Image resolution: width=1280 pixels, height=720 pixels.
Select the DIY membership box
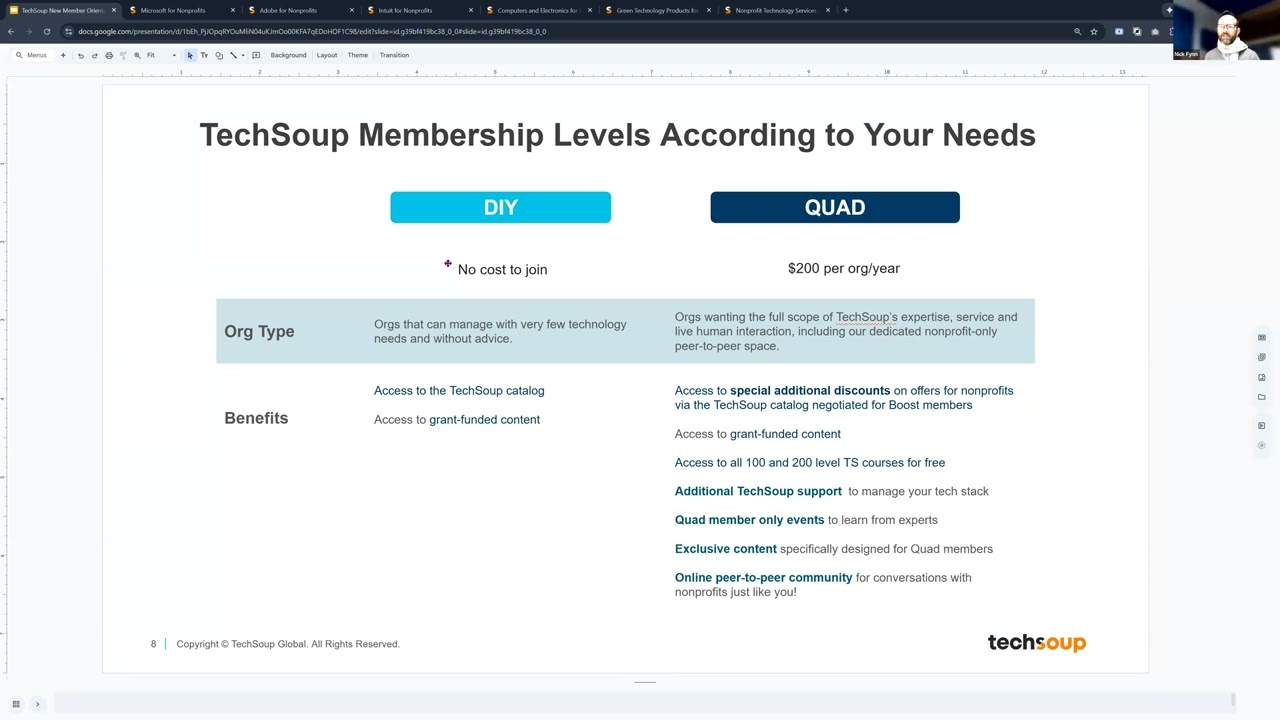[x=500, y=207]
